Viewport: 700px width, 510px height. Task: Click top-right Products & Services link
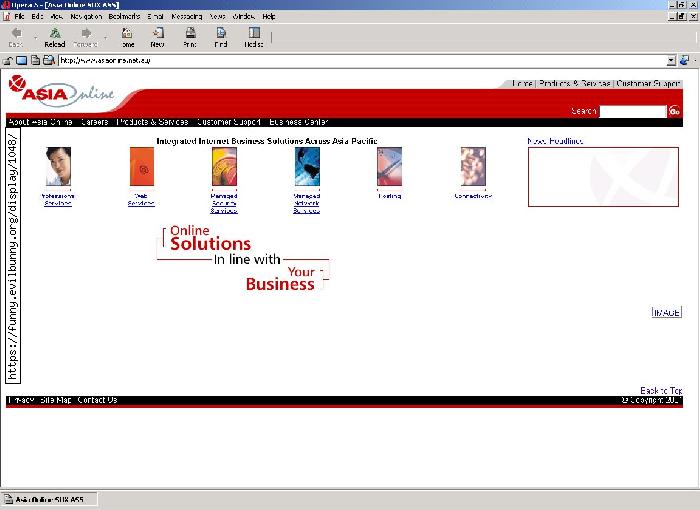(574, 84)
